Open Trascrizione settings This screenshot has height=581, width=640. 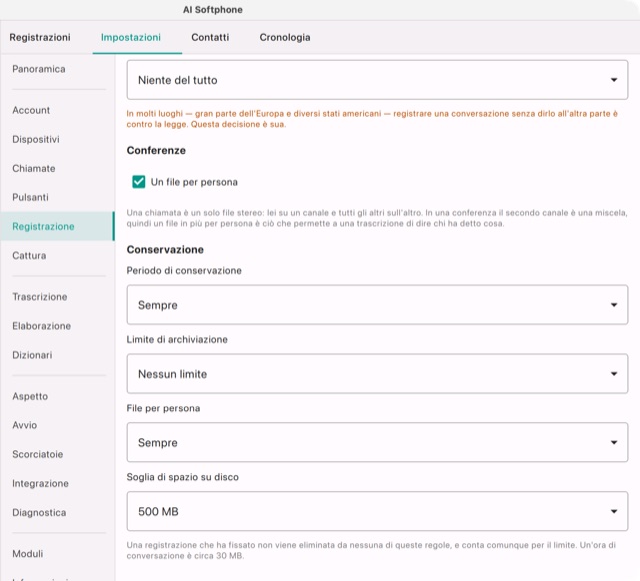click(58, 297)
